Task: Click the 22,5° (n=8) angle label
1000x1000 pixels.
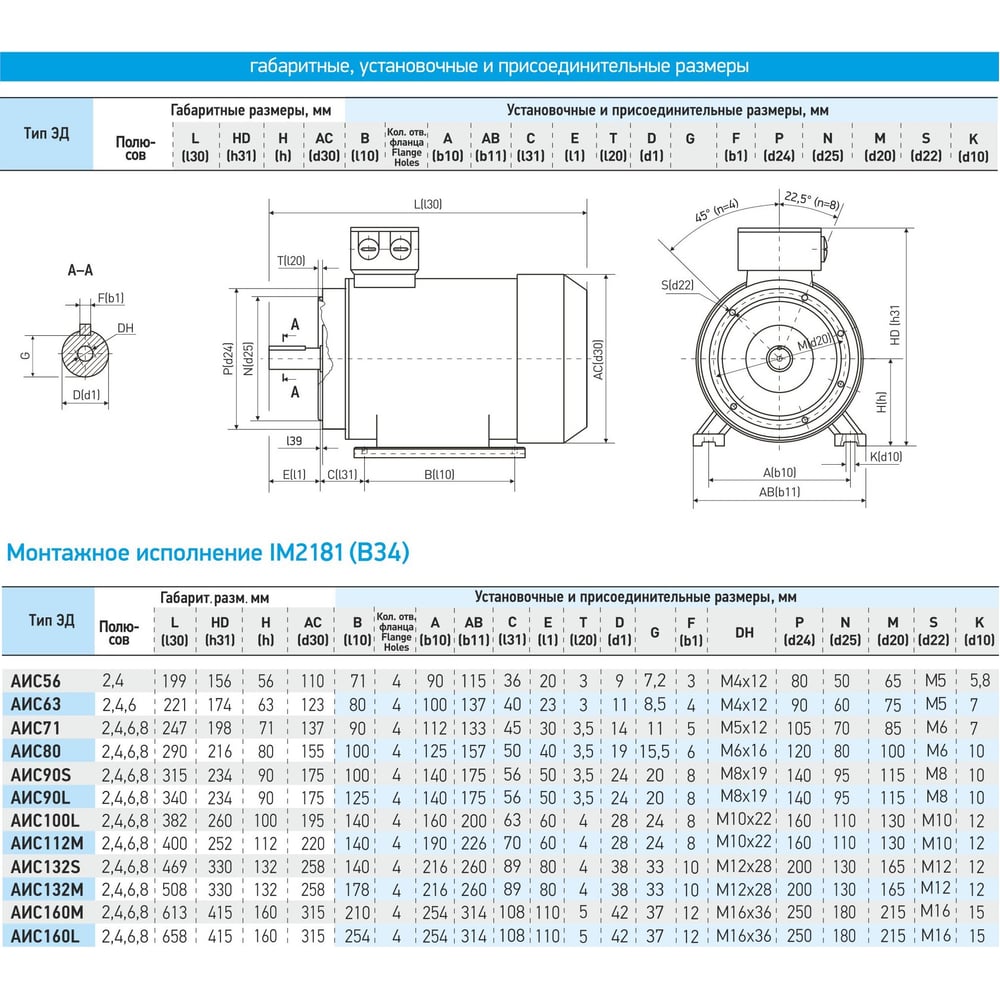Action: tap(812, 201)
